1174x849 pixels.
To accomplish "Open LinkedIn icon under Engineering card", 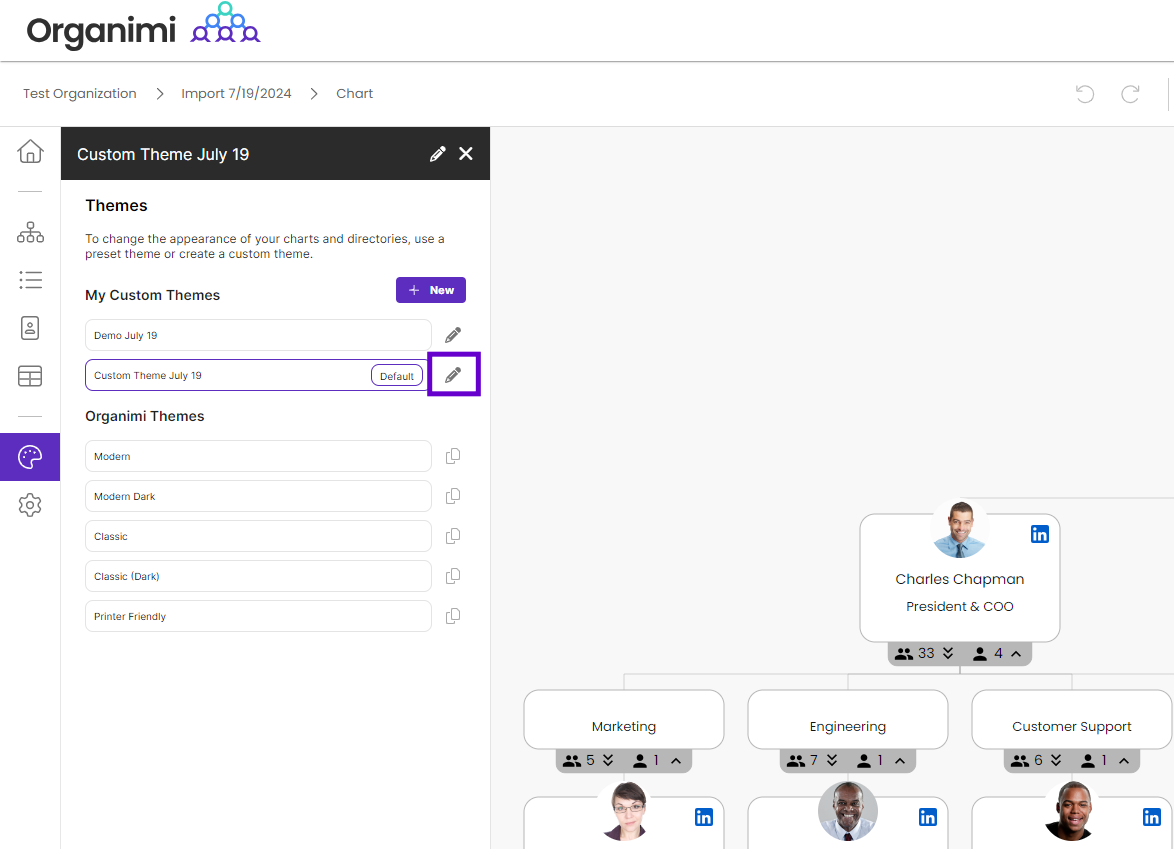I will [928, 817].
